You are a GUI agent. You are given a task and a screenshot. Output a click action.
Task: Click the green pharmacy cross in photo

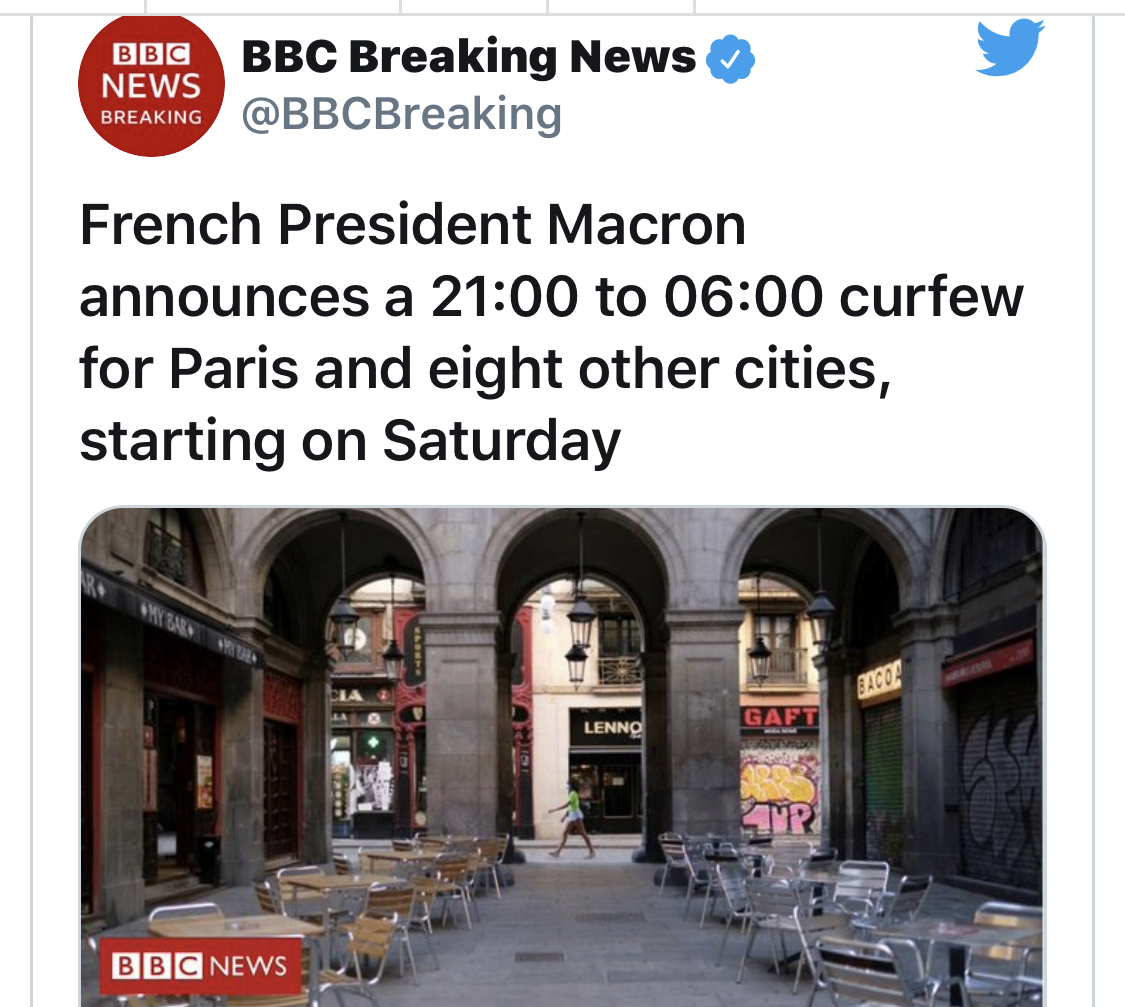tap(372, 742)
